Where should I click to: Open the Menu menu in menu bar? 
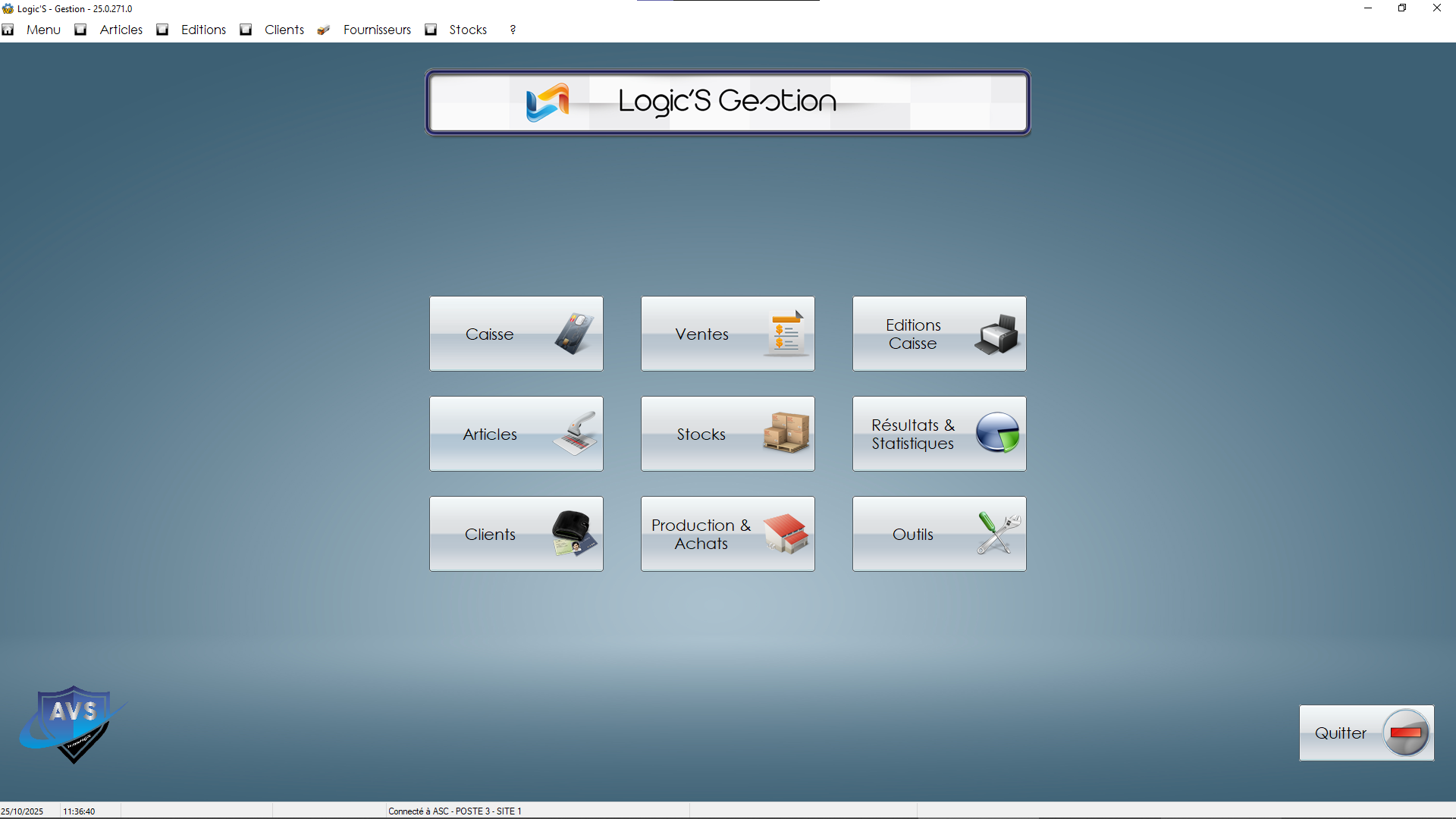(43, 30)
